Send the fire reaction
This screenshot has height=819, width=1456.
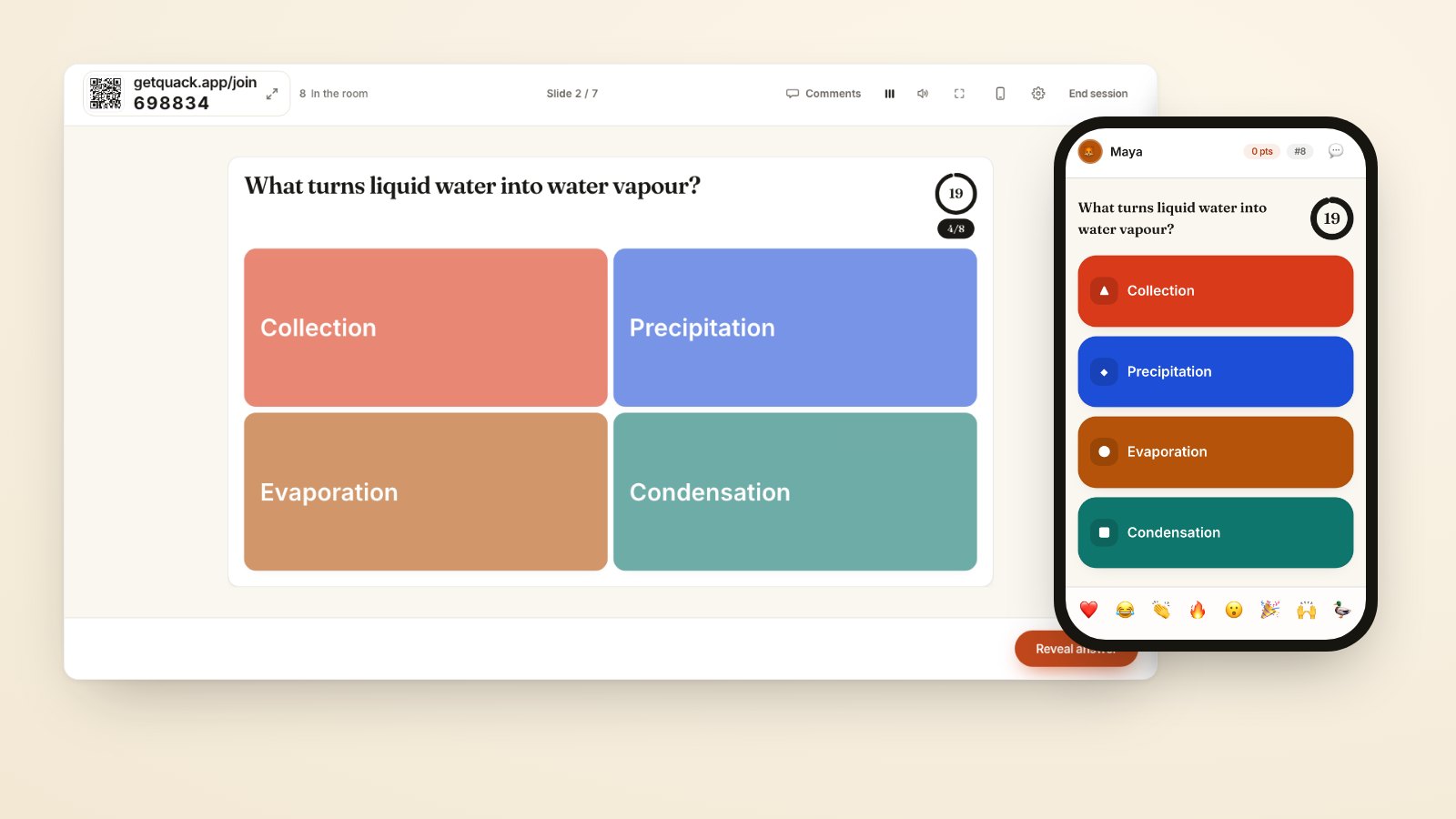click(1198, 610)
